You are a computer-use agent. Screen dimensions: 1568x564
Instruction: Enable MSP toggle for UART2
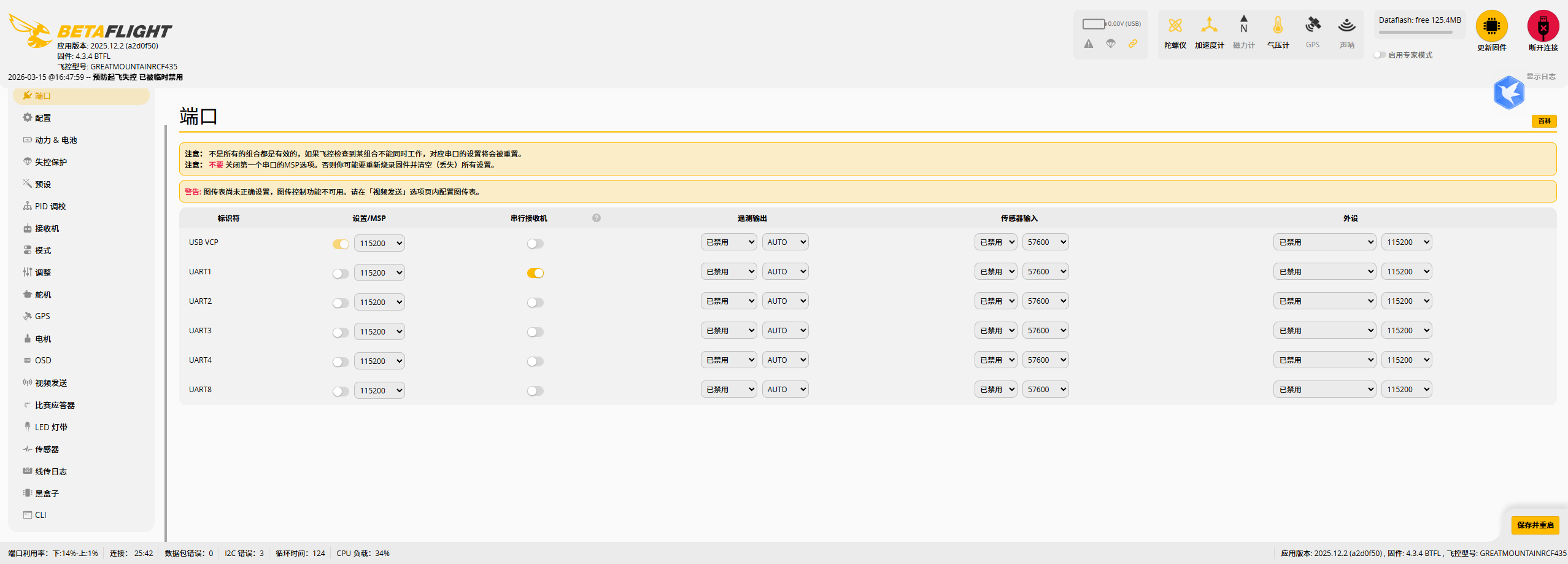341,303
